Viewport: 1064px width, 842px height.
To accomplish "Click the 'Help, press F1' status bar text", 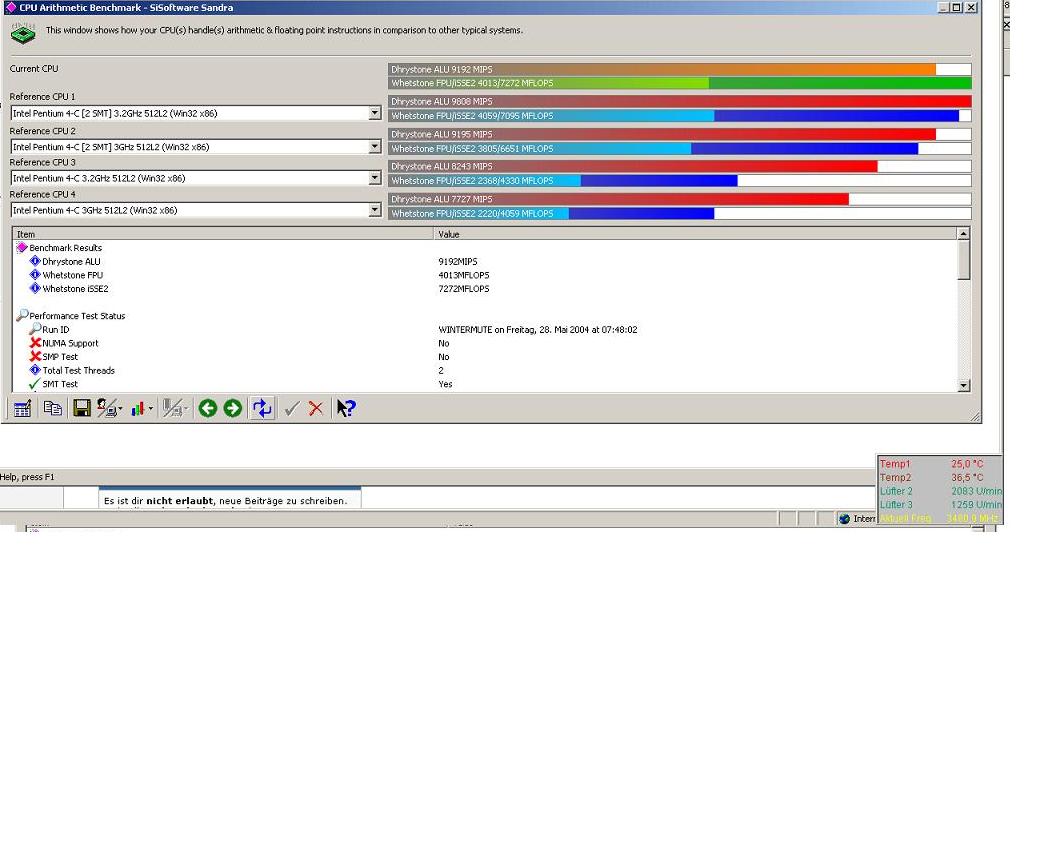I will (x=27, y=477).
